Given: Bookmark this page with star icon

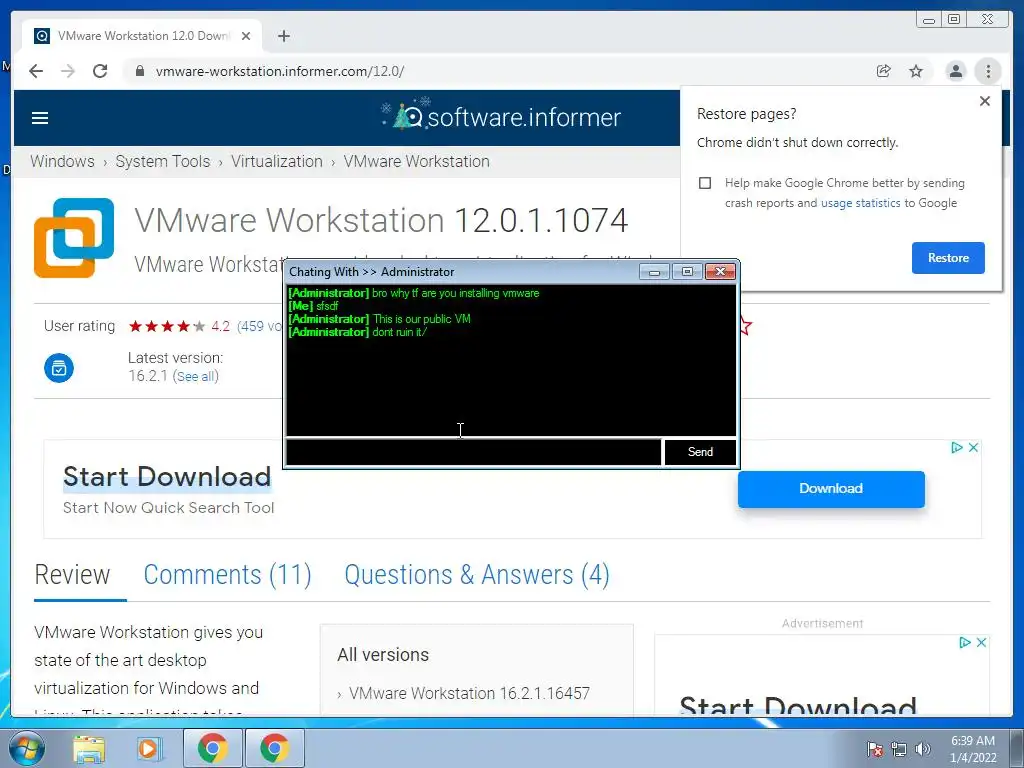Looking at the screenshot, I should click(x=916, y=71).
